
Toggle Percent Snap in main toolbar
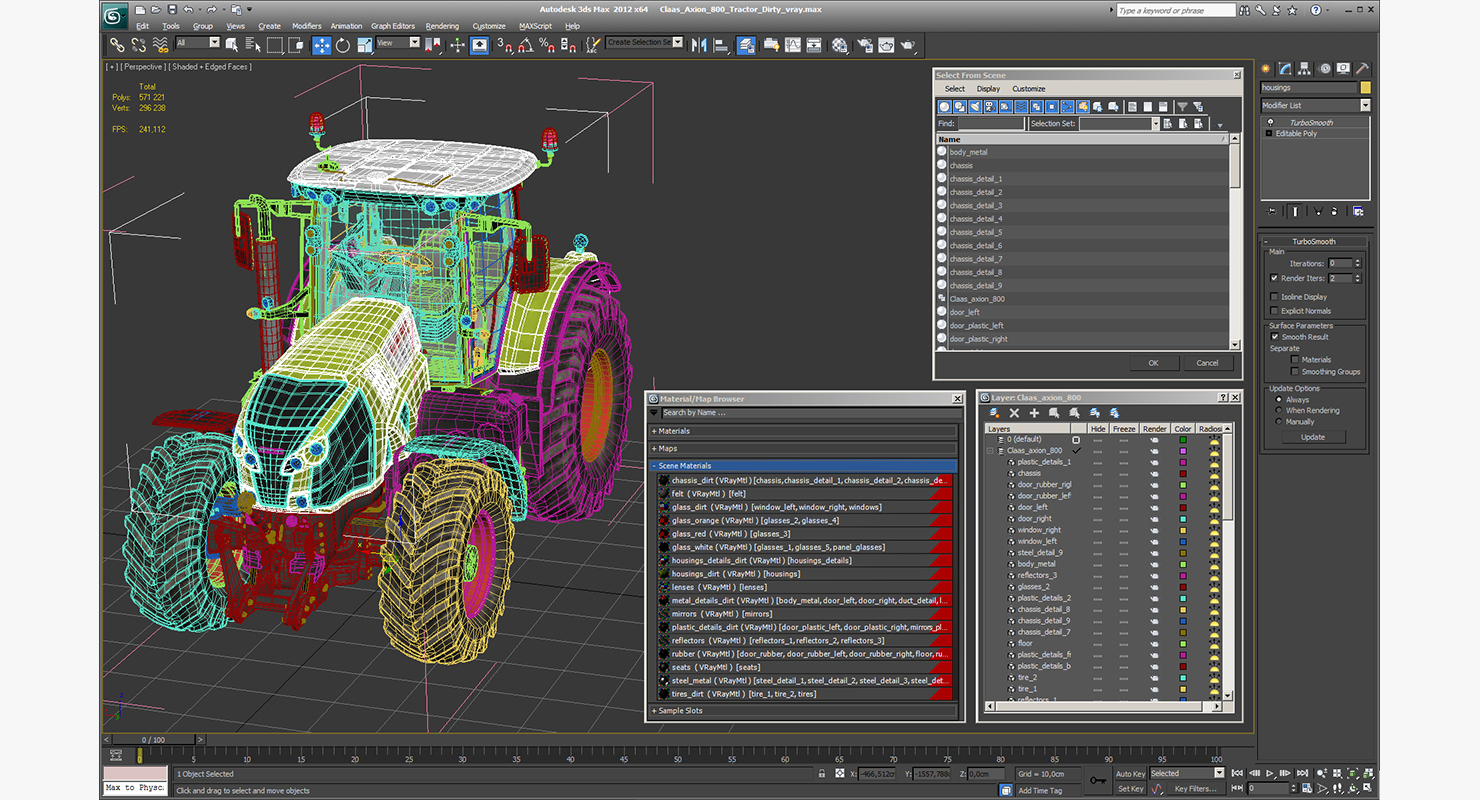[x=547, y=45]
